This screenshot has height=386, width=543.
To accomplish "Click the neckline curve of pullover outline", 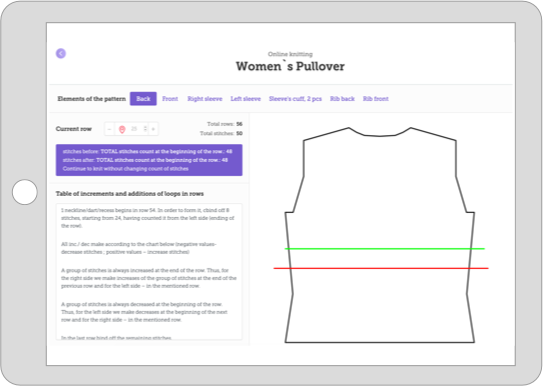I will click(380, 132).
